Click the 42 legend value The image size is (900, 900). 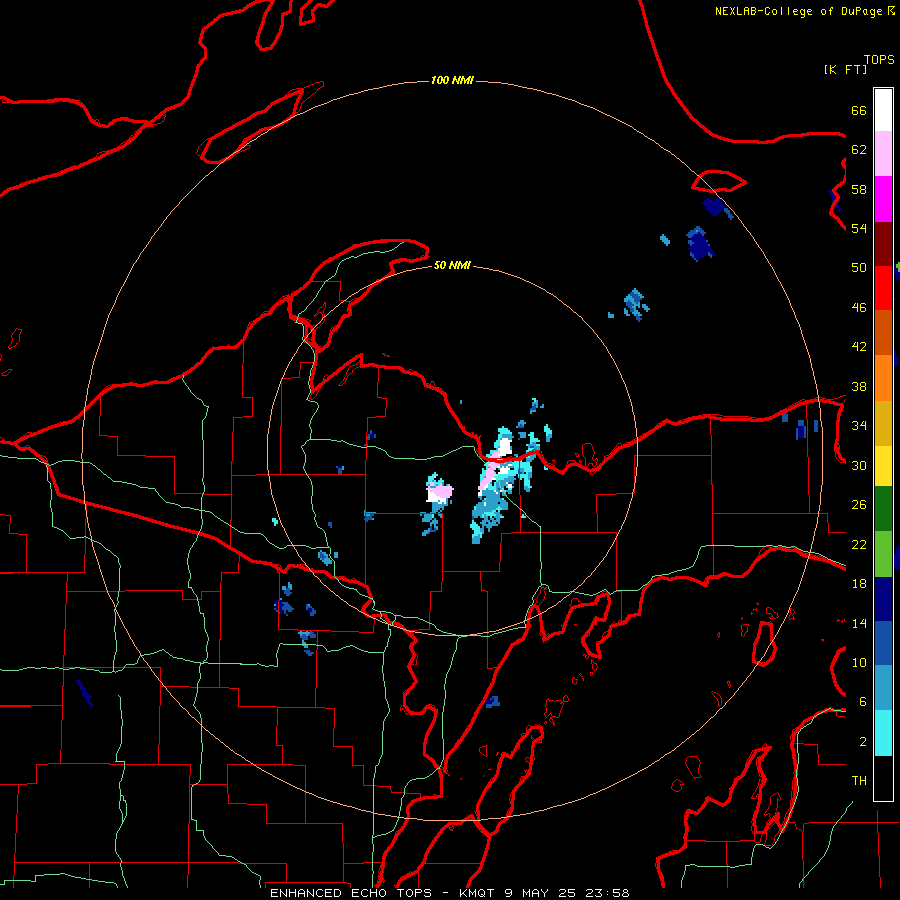(859, 347)
